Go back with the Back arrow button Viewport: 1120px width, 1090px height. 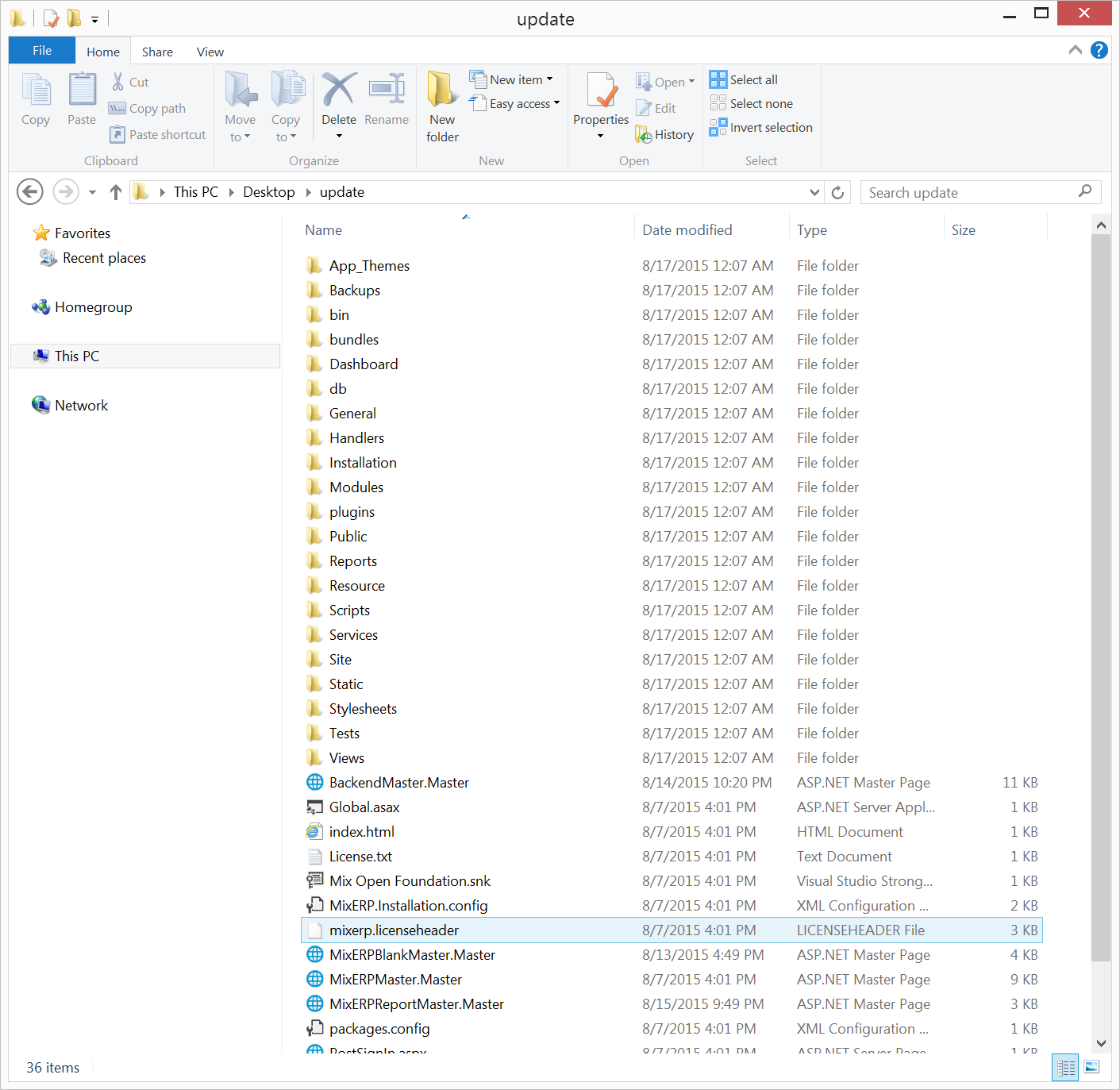tap(30, 192)
